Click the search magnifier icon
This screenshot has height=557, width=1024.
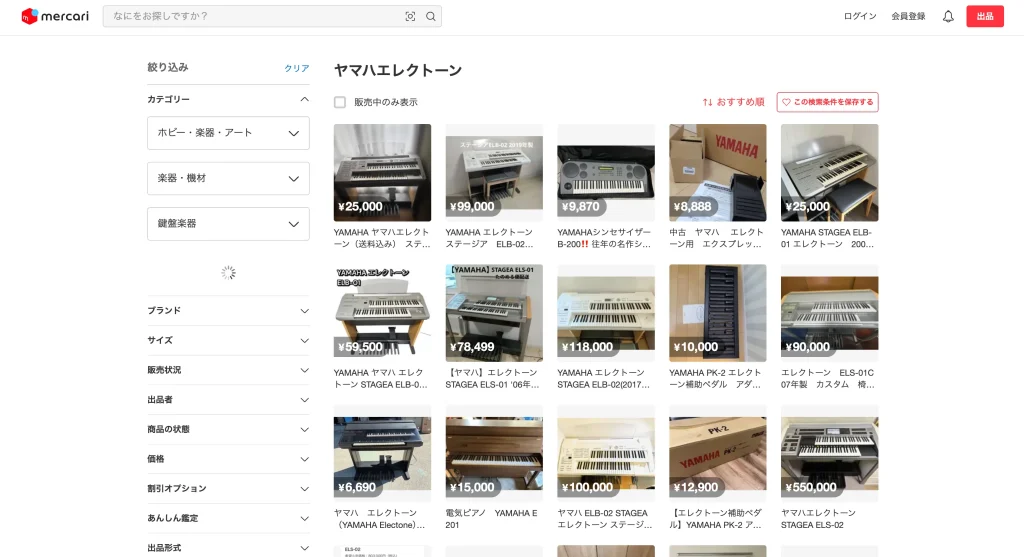(431, 16)
